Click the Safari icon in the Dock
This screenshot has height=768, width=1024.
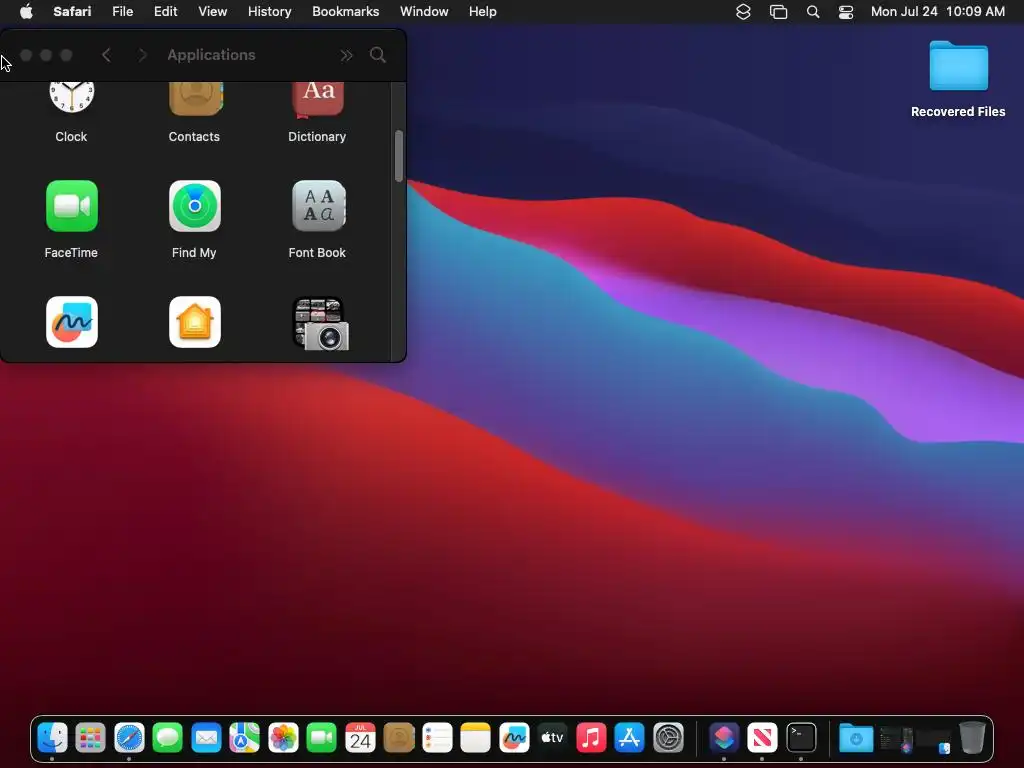129,738
